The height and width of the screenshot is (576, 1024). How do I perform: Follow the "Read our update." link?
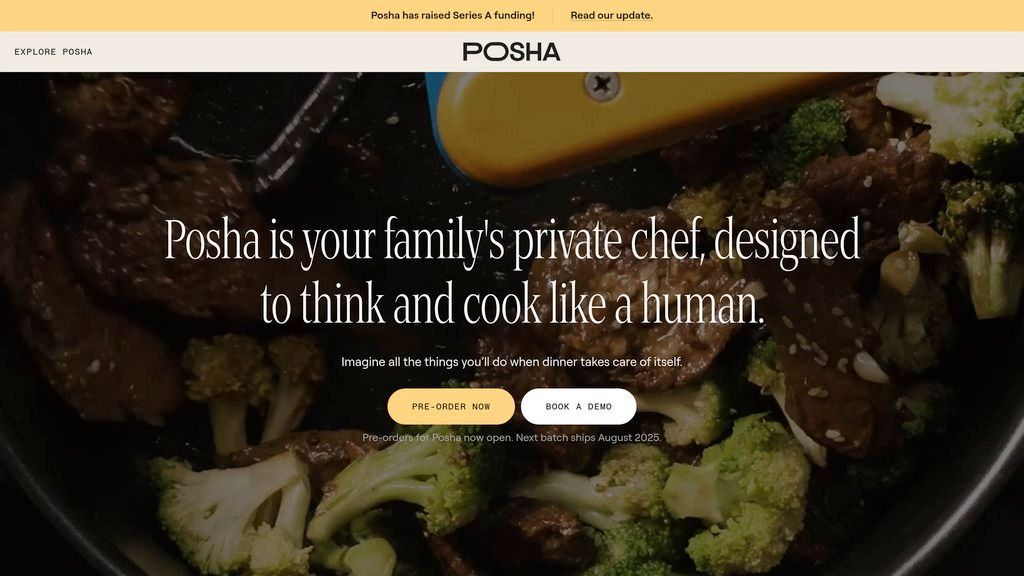click(x=611, y=15)
